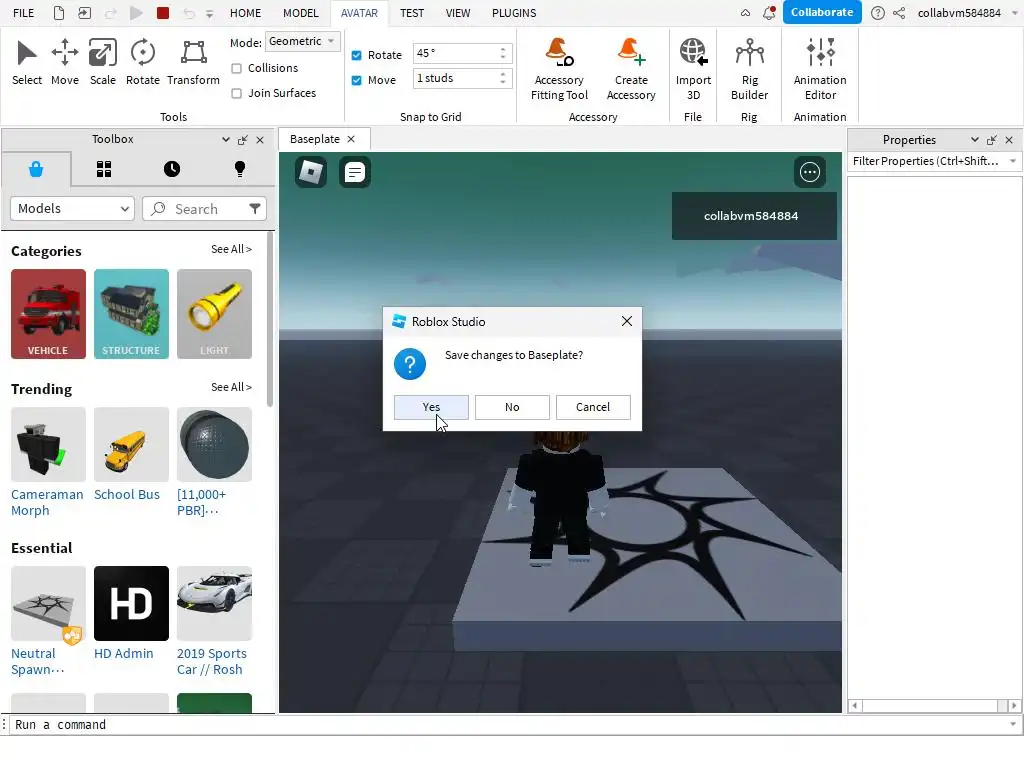Click the new file icon
Screen dimensions: 1024x768
(59, 12)
